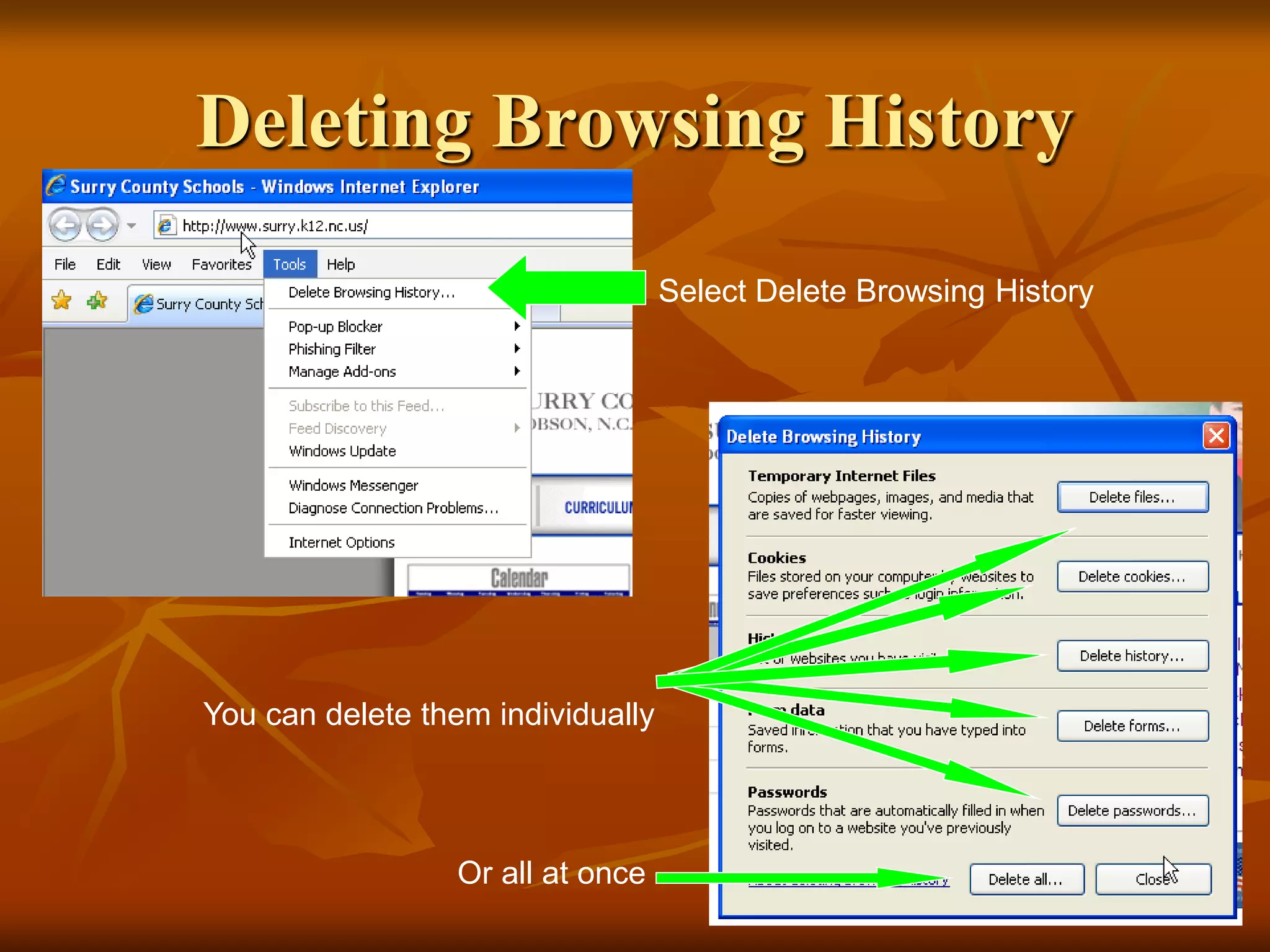Open the View menu

tap(156, 265)
